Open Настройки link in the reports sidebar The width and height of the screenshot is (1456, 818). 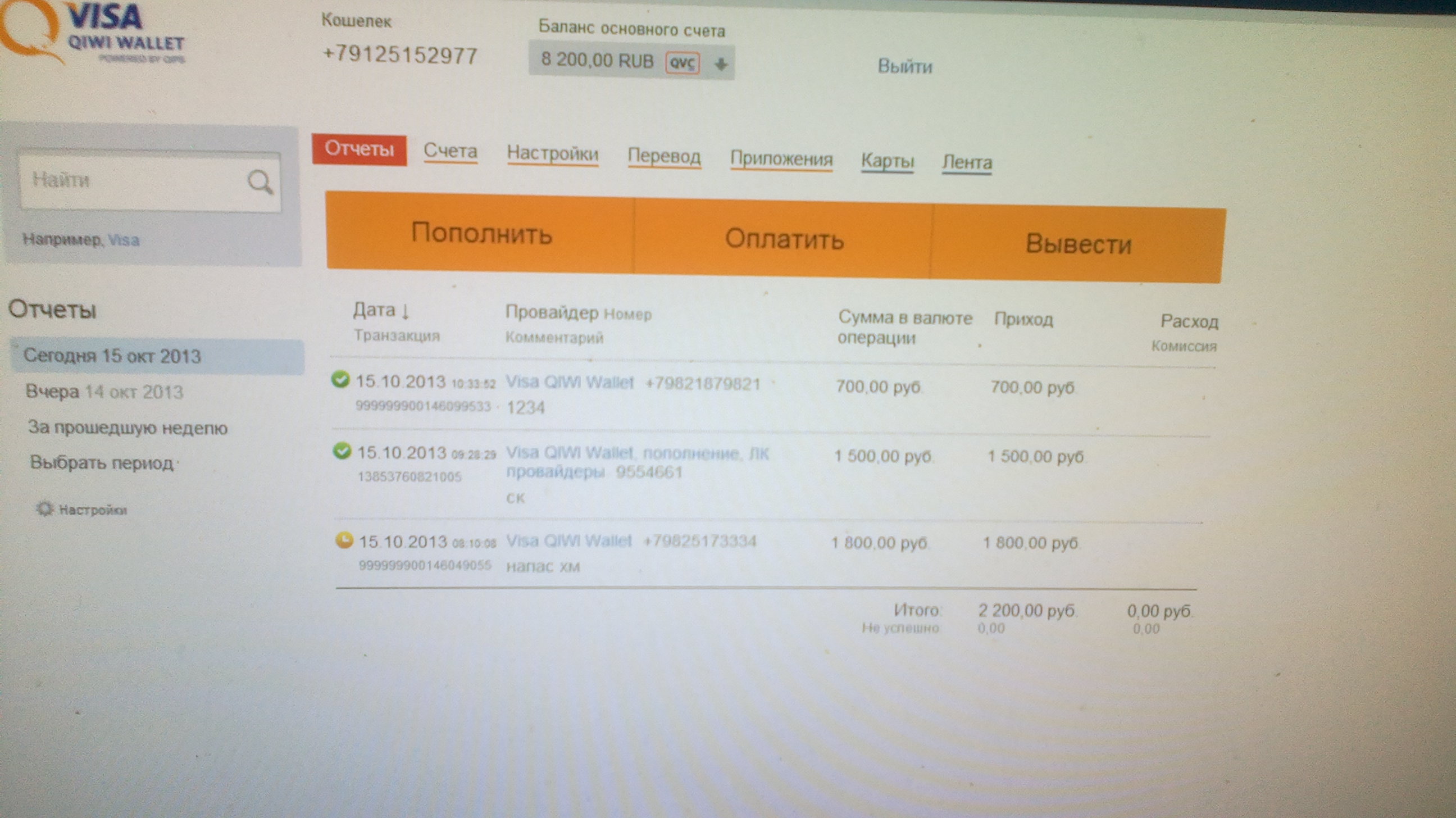point(93,510)
